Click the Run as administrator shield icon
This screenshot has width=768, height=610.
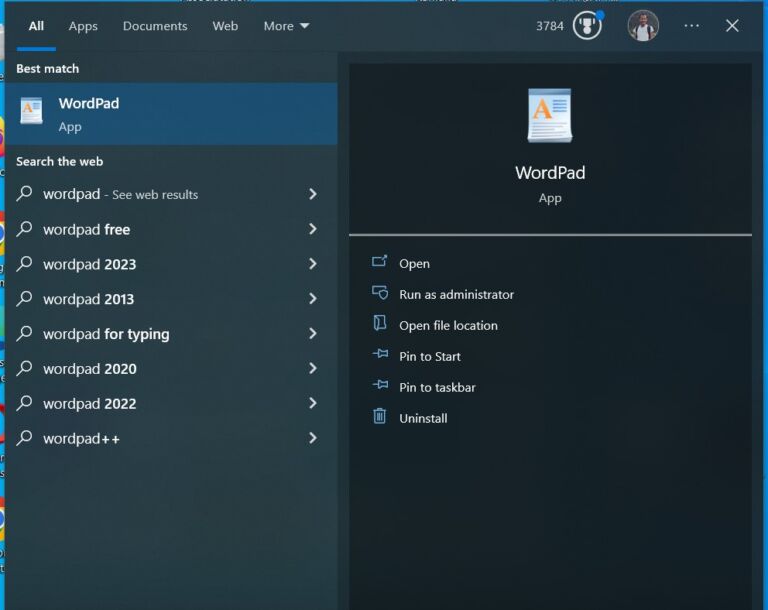(x=380, y=293)
